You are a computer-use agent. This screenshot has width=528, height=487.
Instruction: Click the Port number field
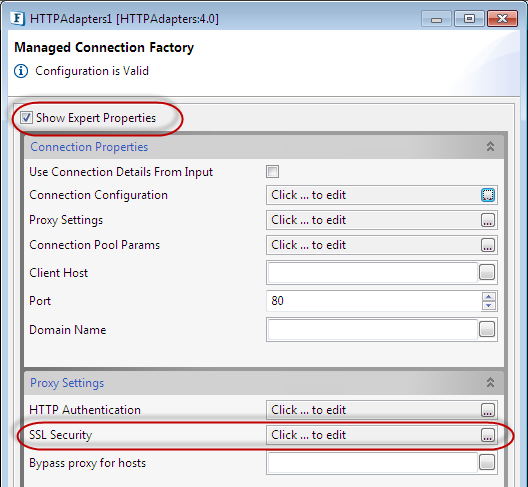coord(374,301)
